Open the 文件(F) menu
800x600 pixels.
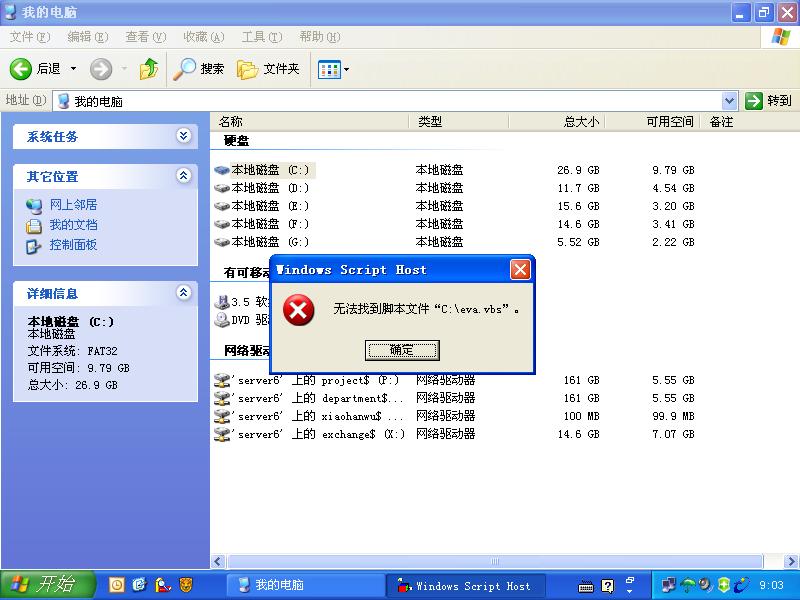click(30, 37)
